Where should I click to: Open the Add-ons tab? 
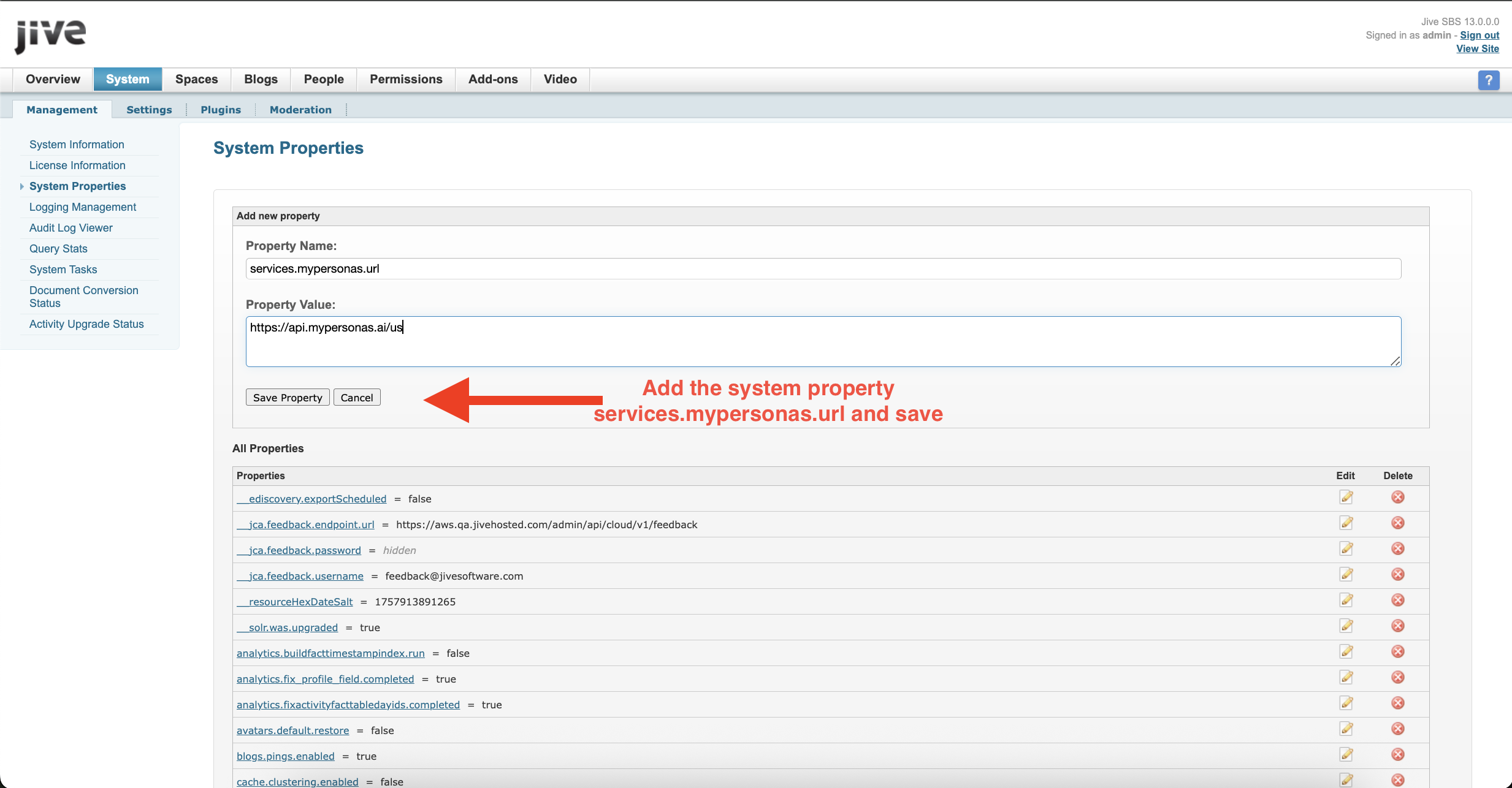point(493,79)
